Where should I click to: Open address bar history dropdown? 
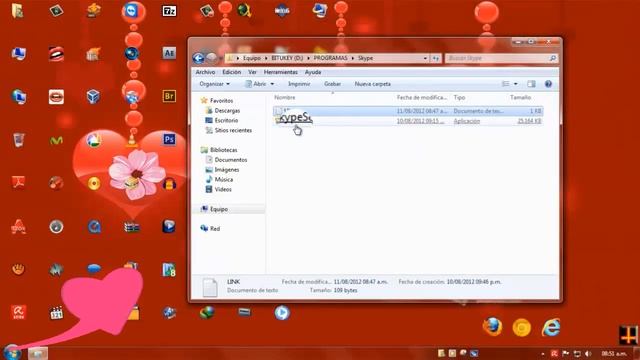425,58
